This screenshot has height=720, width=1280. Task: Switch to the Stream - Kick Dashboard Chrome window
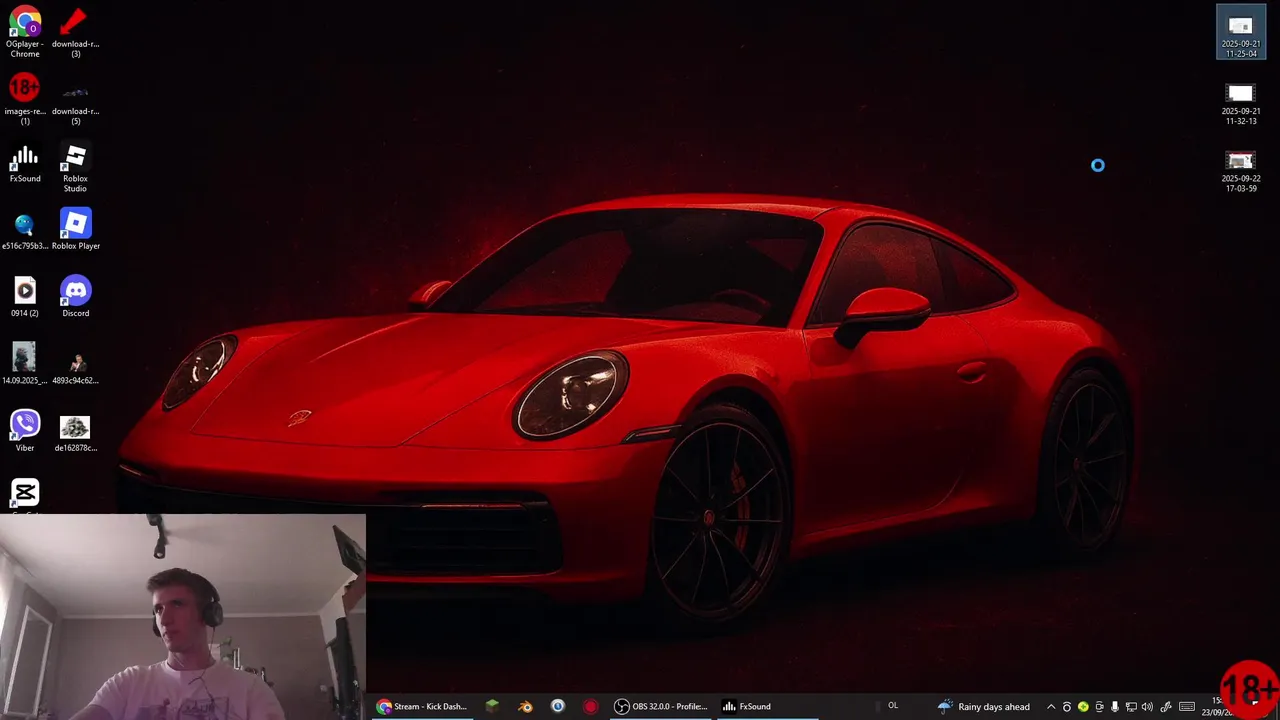[x=421, y=706]
